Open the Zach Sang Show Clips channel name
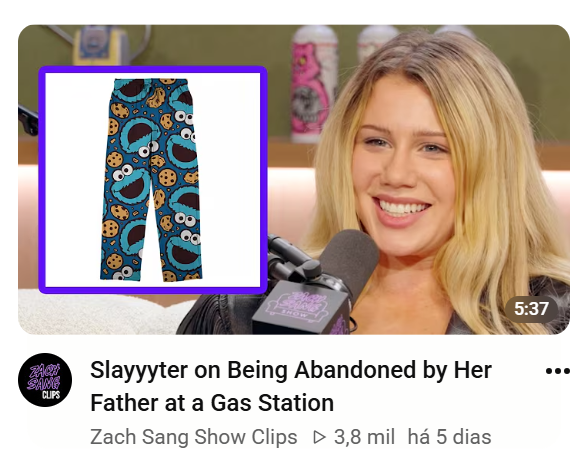Image resolution: width=582 pixels, height=466 pixels. point(194,437)
